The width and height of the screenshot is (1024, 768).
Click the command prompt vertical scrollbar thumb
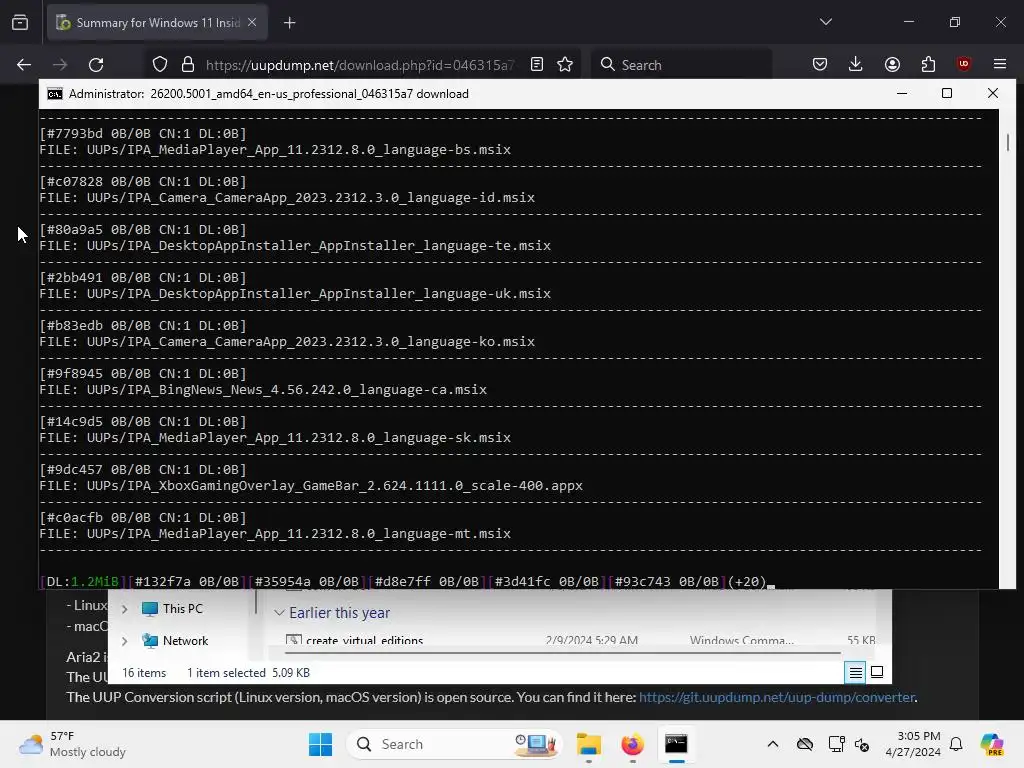pyautogui.click(x=1008, y=142)
